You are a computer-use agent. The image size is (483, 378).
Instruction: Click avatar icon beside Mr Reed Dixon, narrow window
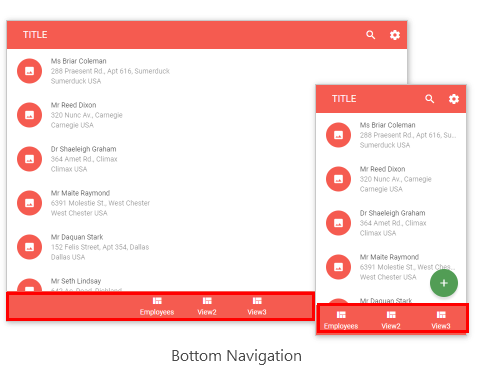[x=339, y=179]
